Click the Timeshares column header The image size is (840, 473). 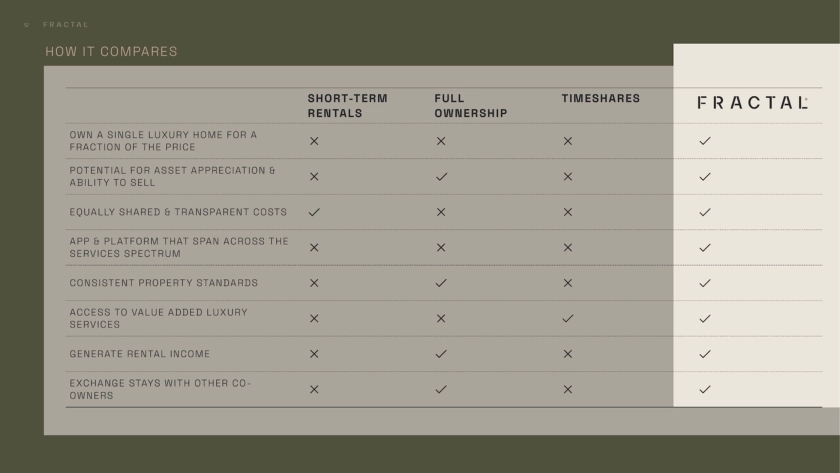coord(600,99)
